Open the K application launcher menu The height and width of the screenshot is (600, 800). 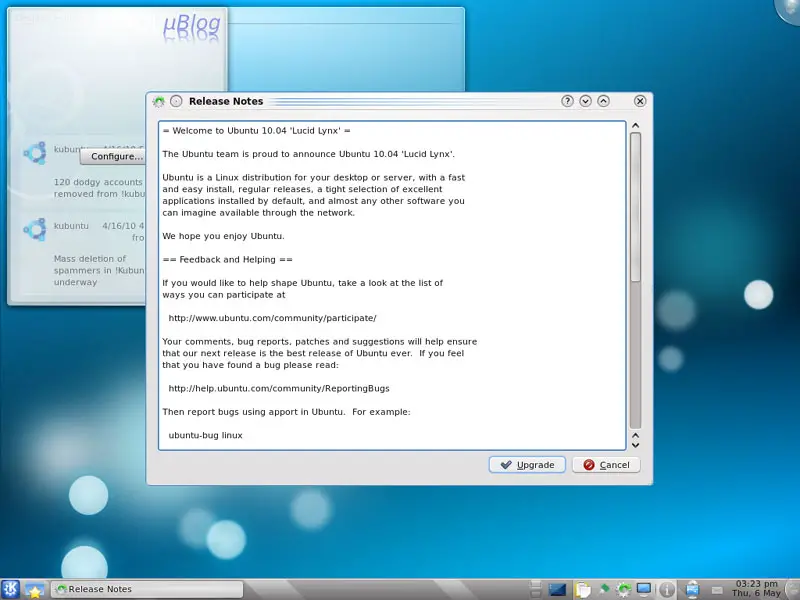(10, 589)
